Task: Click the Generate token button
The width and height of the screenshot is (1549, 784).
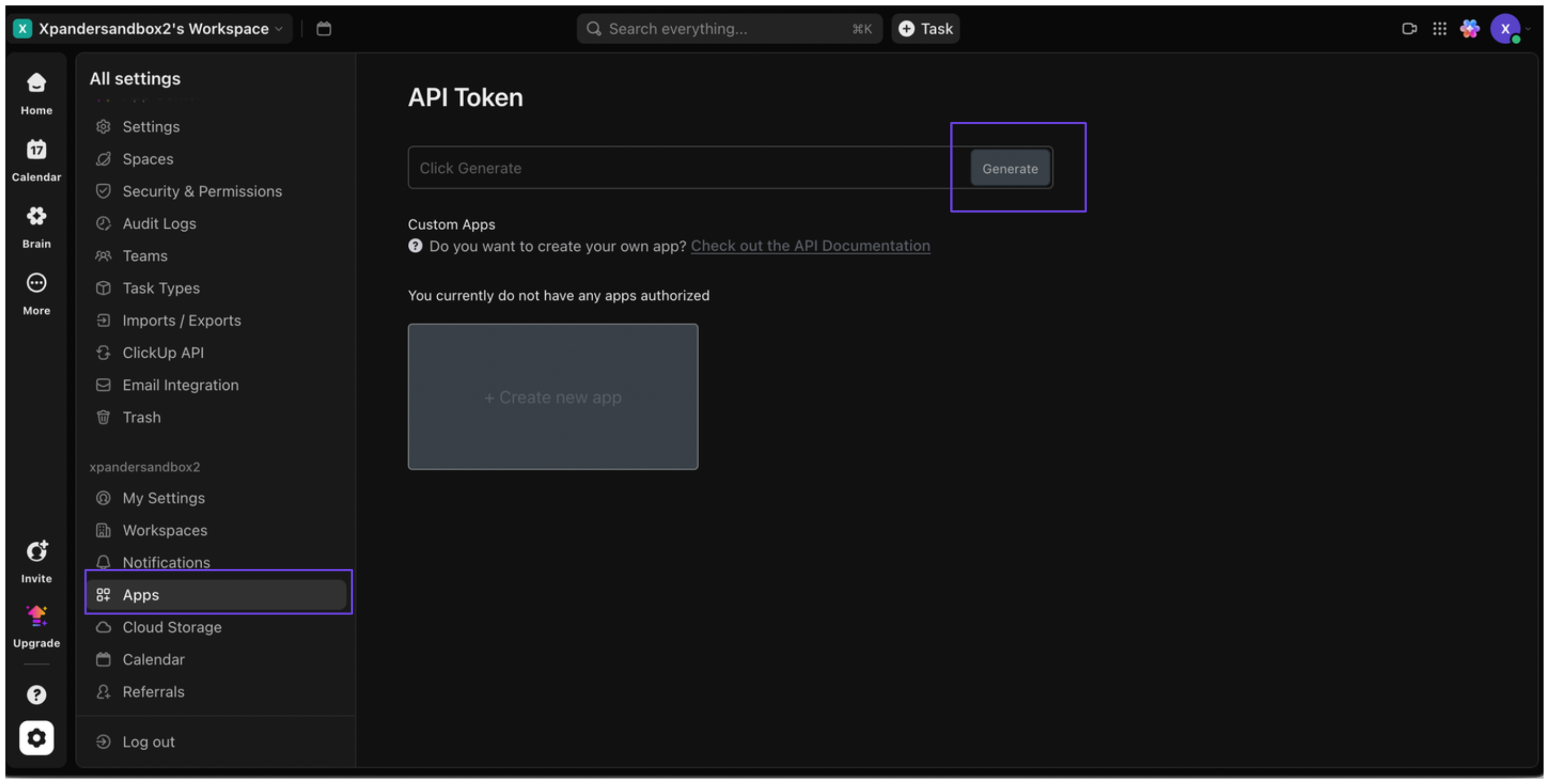Action: click(x=1009, y=168)
